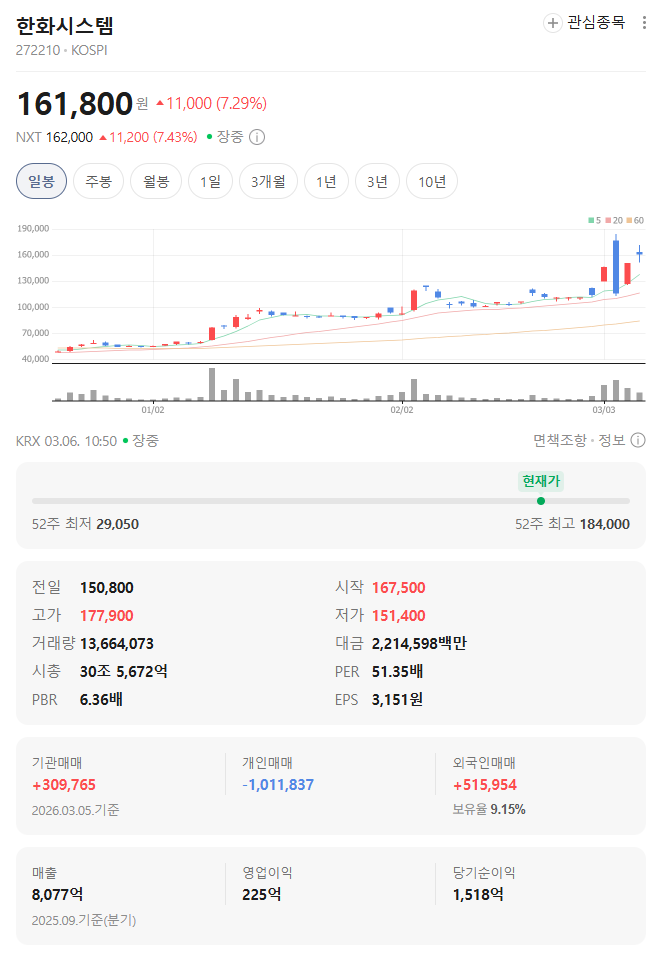Screen dimensions: 660x957
Task: Click NXT change 11,200 (7.43%)
Action: pos(148,137)
